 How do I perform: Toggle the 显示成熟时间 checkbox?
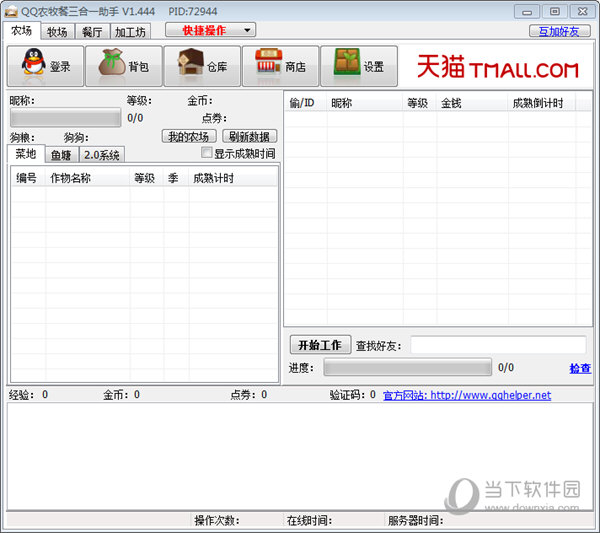click(207, 153)
